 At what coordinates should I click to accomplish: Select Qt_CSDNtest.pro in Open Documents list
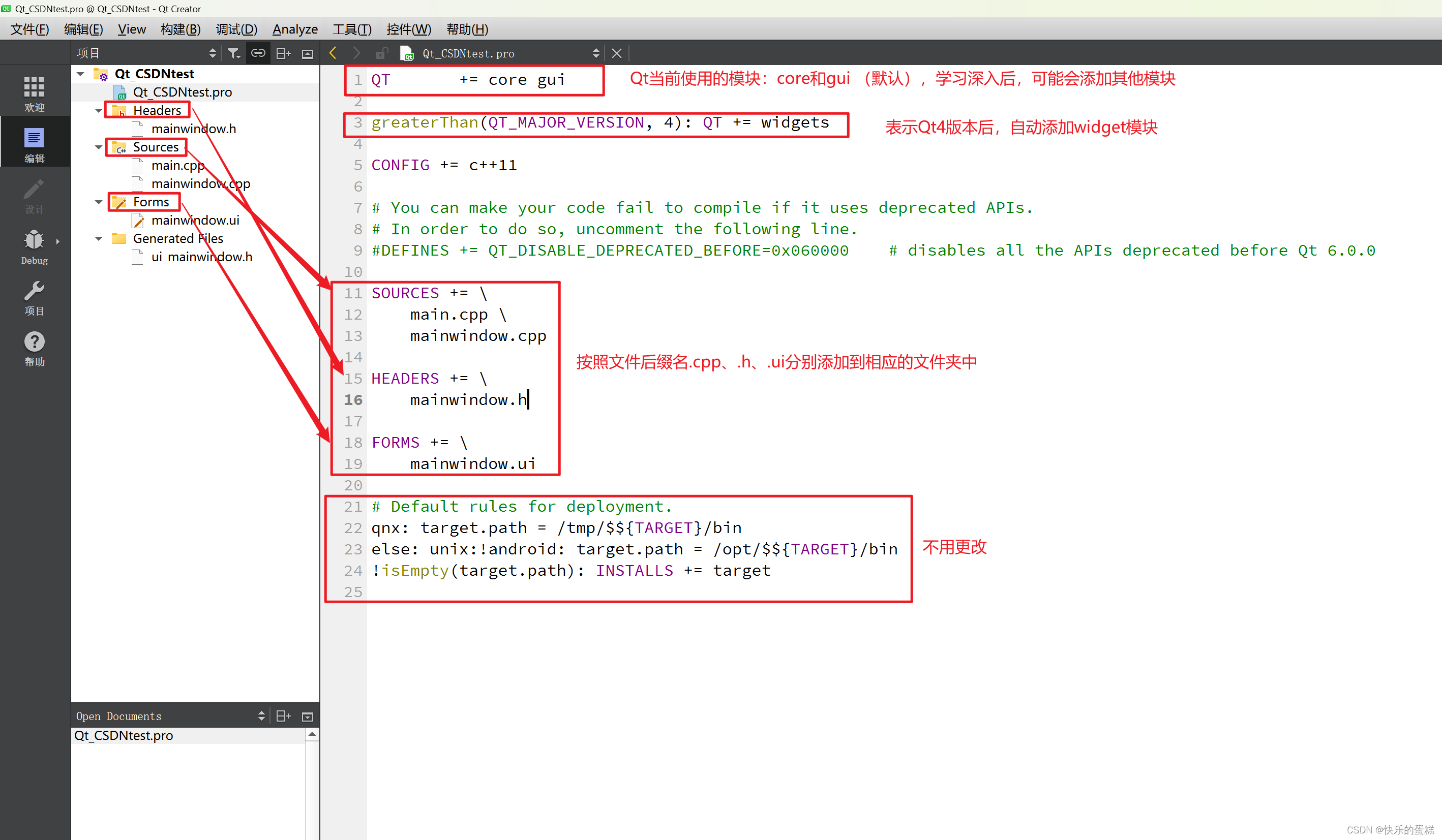(124, 735)
